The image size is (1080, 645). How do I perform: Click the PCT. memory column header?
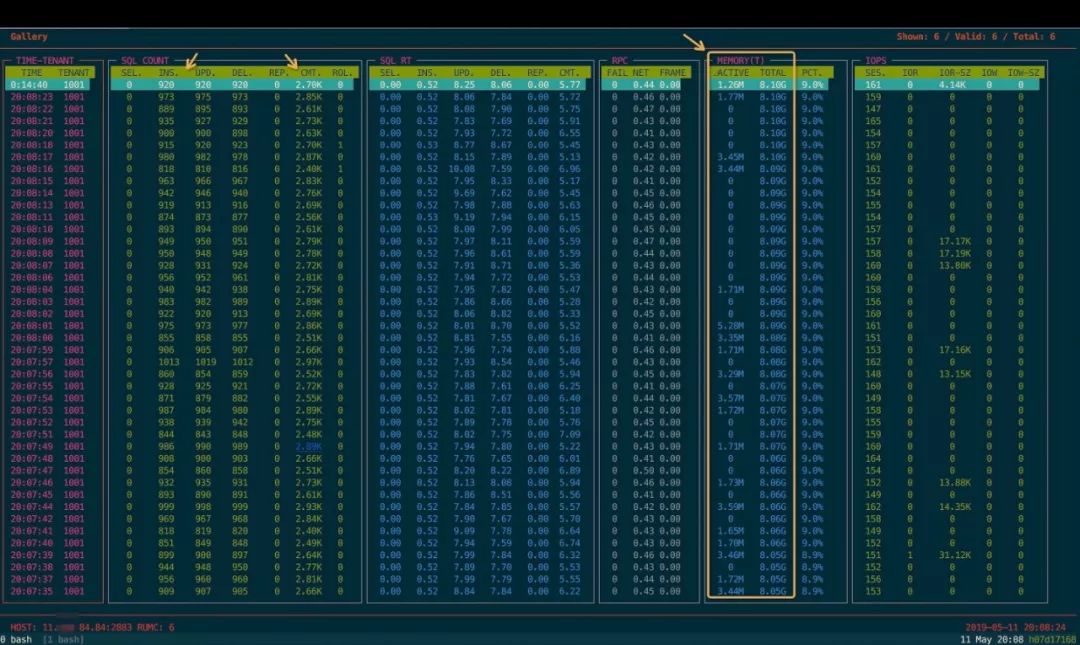[x=811, y=72]
